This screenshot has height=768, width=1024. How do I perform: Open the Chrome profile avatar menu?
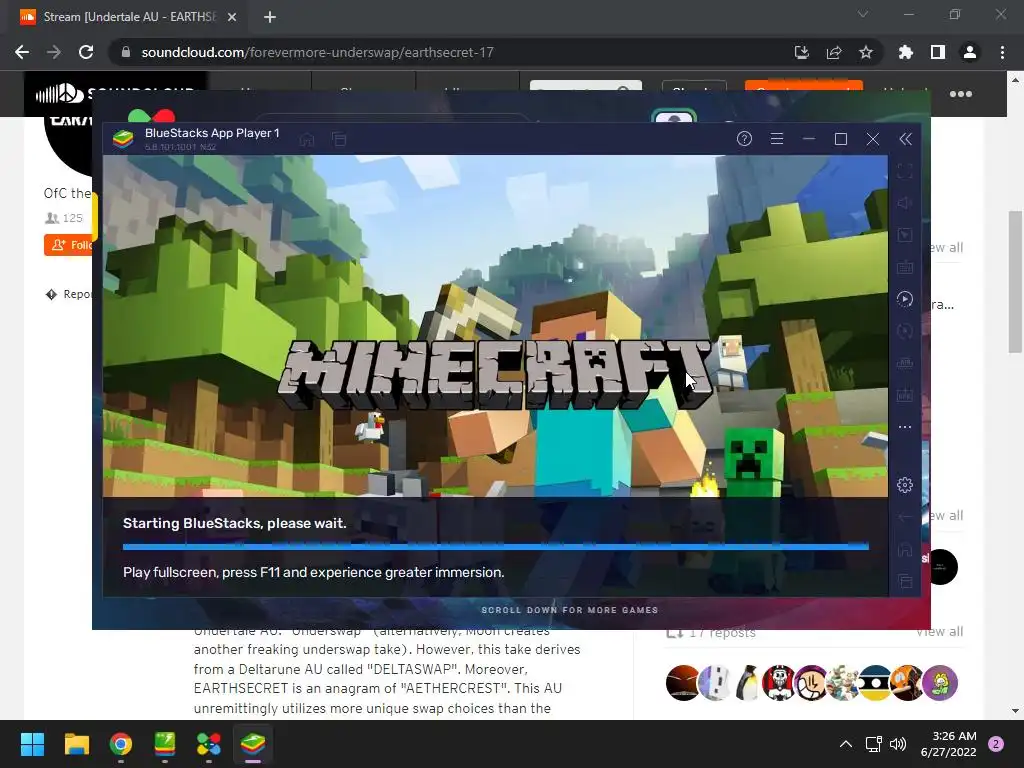click(x=970, y=52)
